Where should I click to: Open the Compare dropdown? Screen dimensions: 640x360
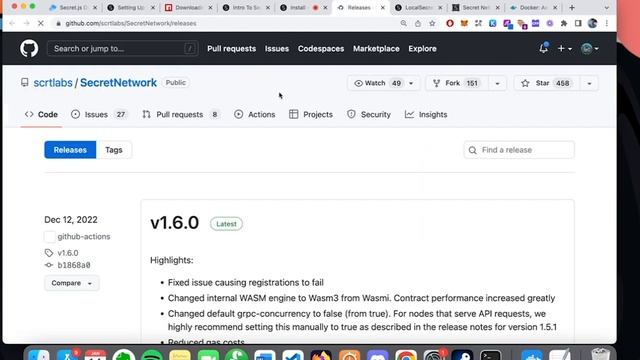[71, 283]
